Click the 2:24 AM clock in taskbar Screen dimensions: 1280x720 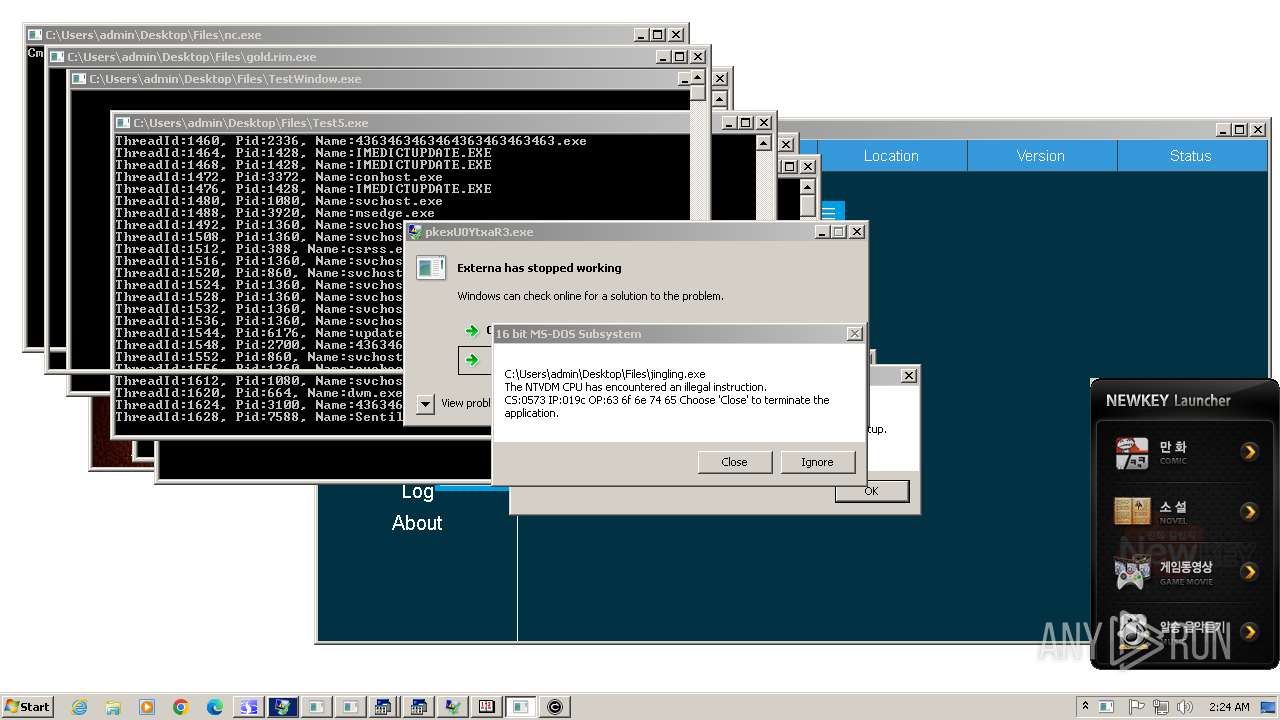click(x=1228, y=707)
